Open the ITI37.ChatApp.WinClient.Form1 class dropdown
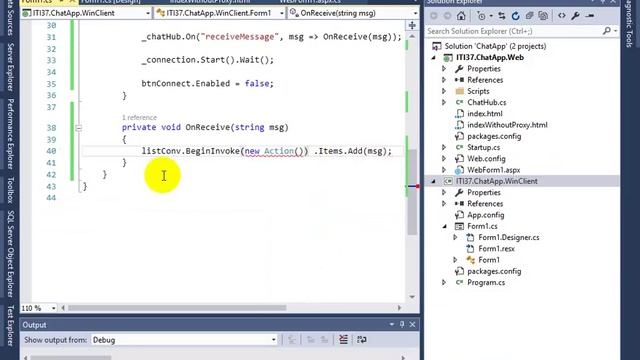 (282, 13)
